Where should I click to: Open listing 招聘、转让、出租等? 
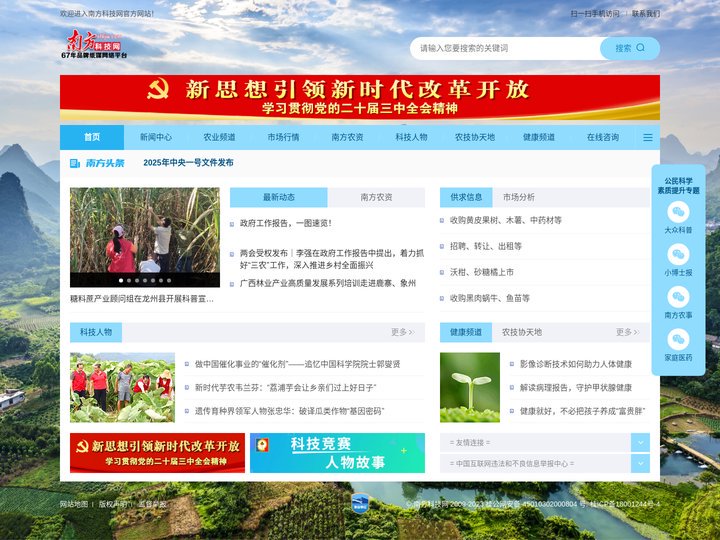(x=486, y=247)
